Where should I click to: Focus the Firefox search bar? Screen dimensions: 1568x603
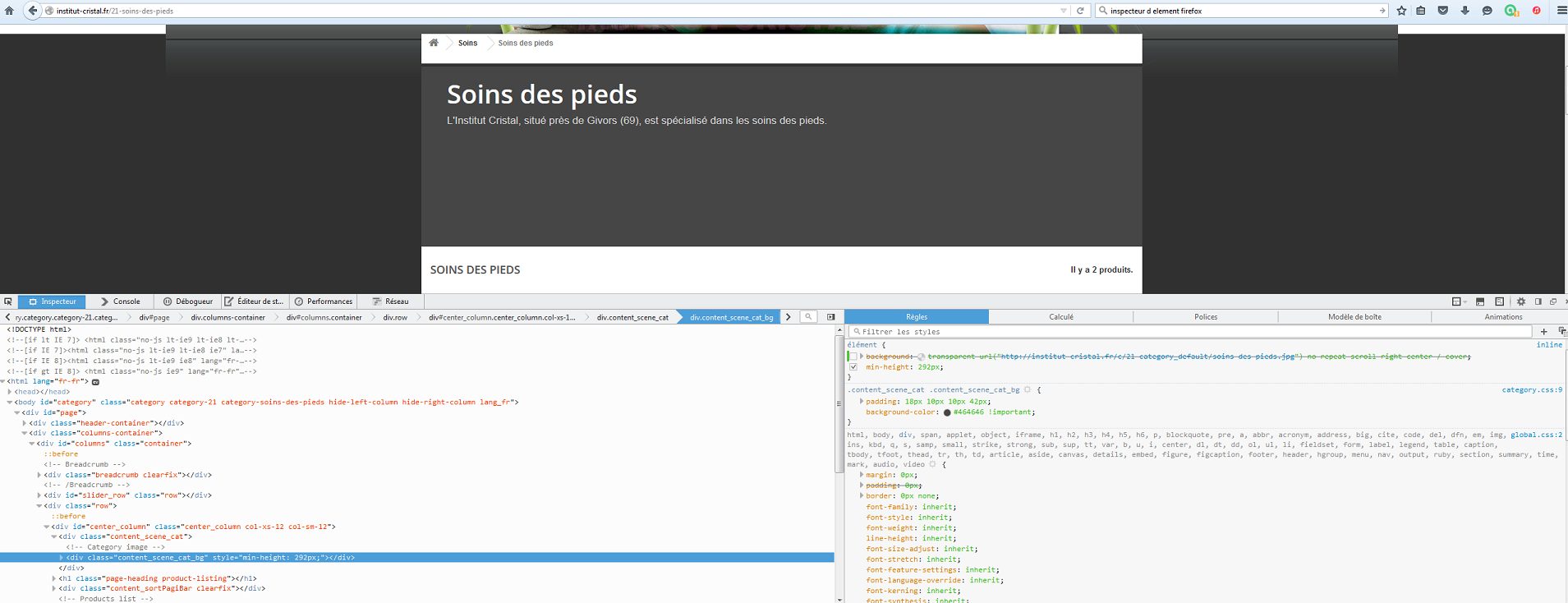1242,11
